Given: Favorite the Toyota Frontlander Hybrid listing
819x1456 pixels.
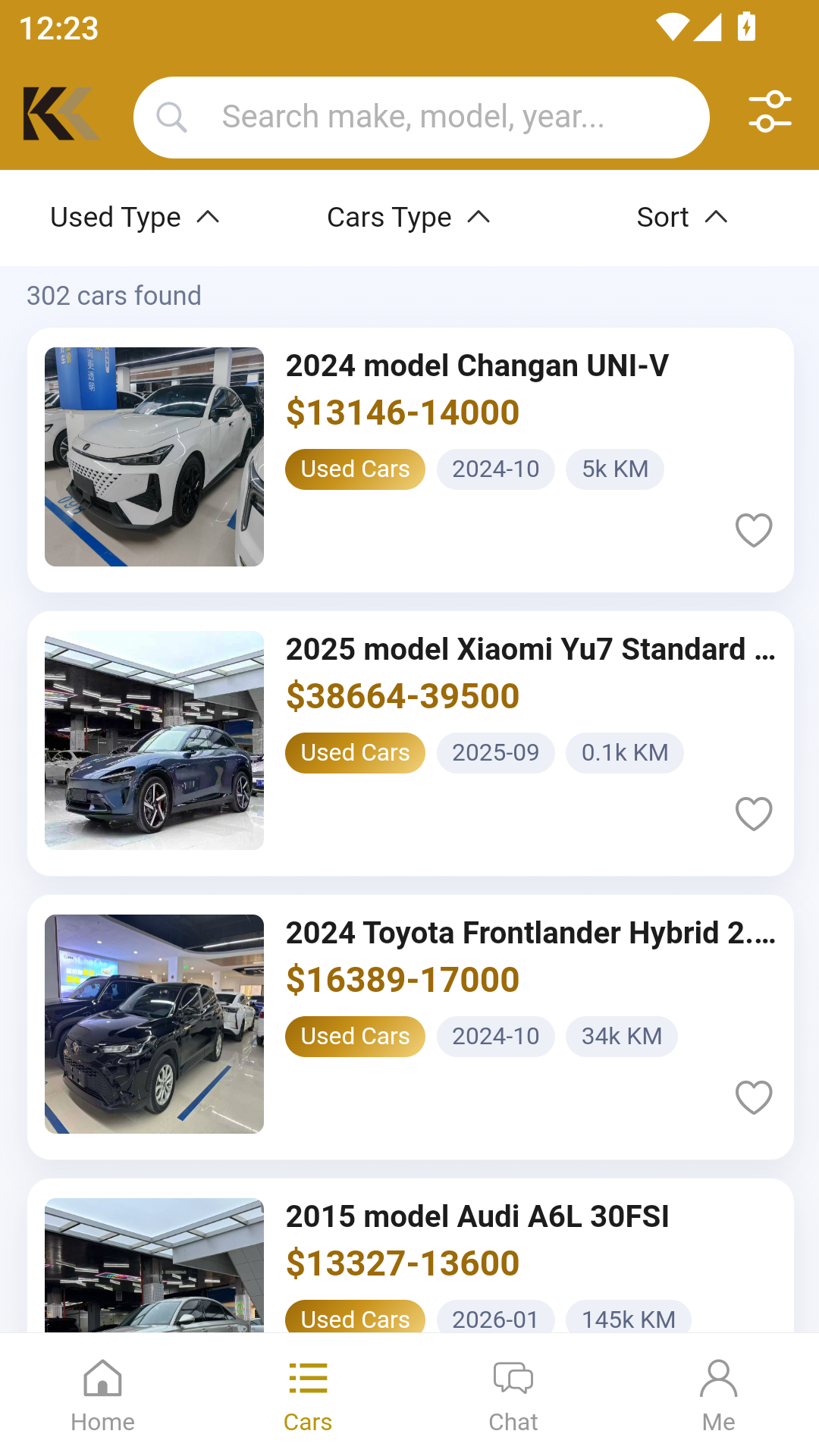Looking at the screenshot, I should [754, 1097].
